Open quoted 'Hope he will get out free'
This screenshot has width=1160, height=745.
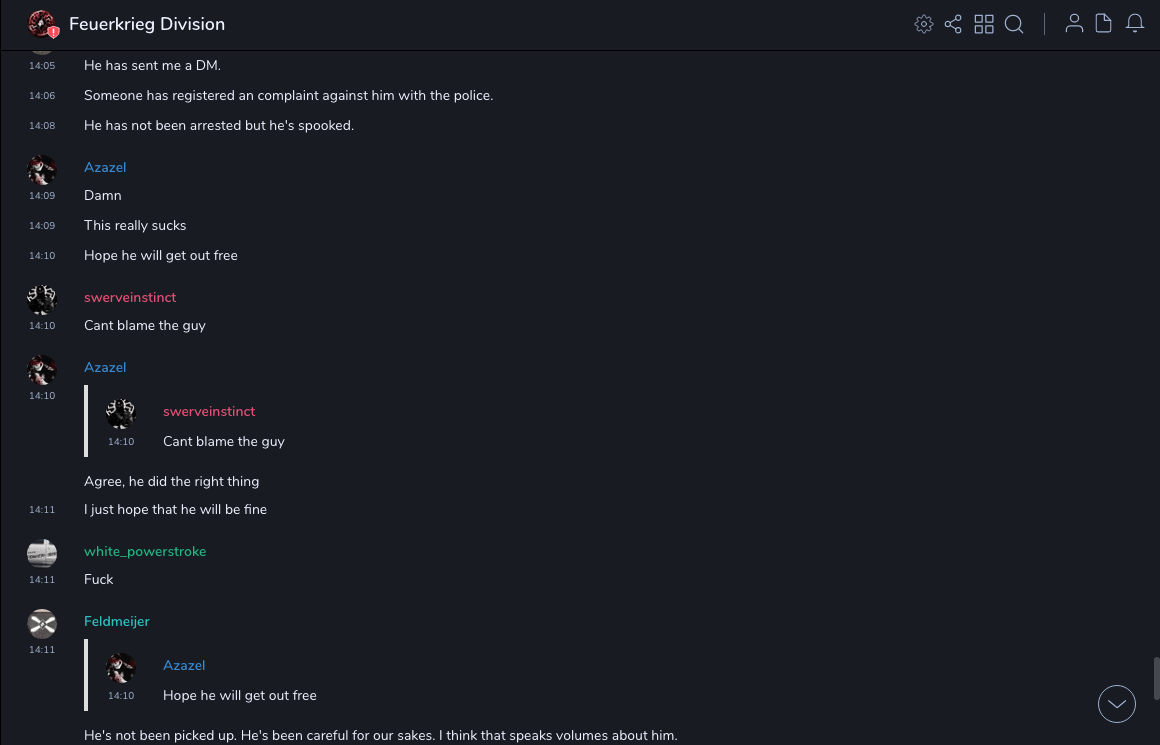[x=240, y=695]
